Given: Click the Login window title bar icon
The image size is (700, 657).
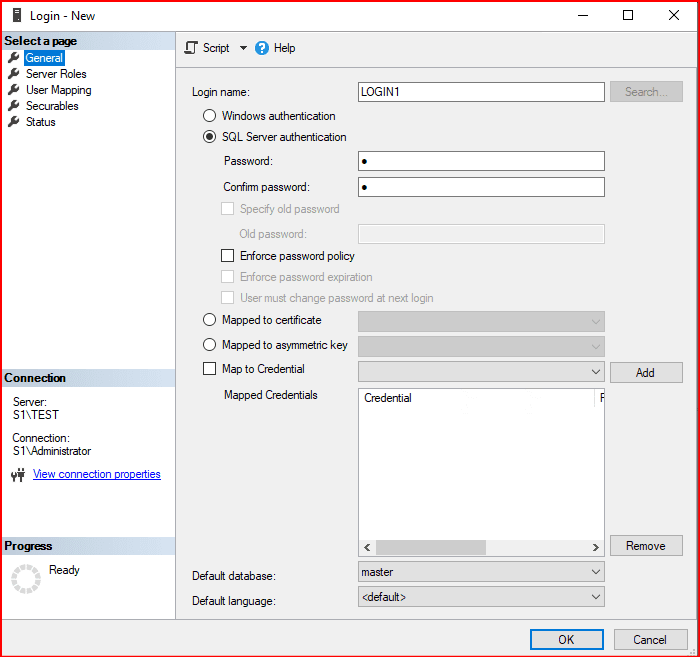Looking at the screenshot, I should [16, 15].
